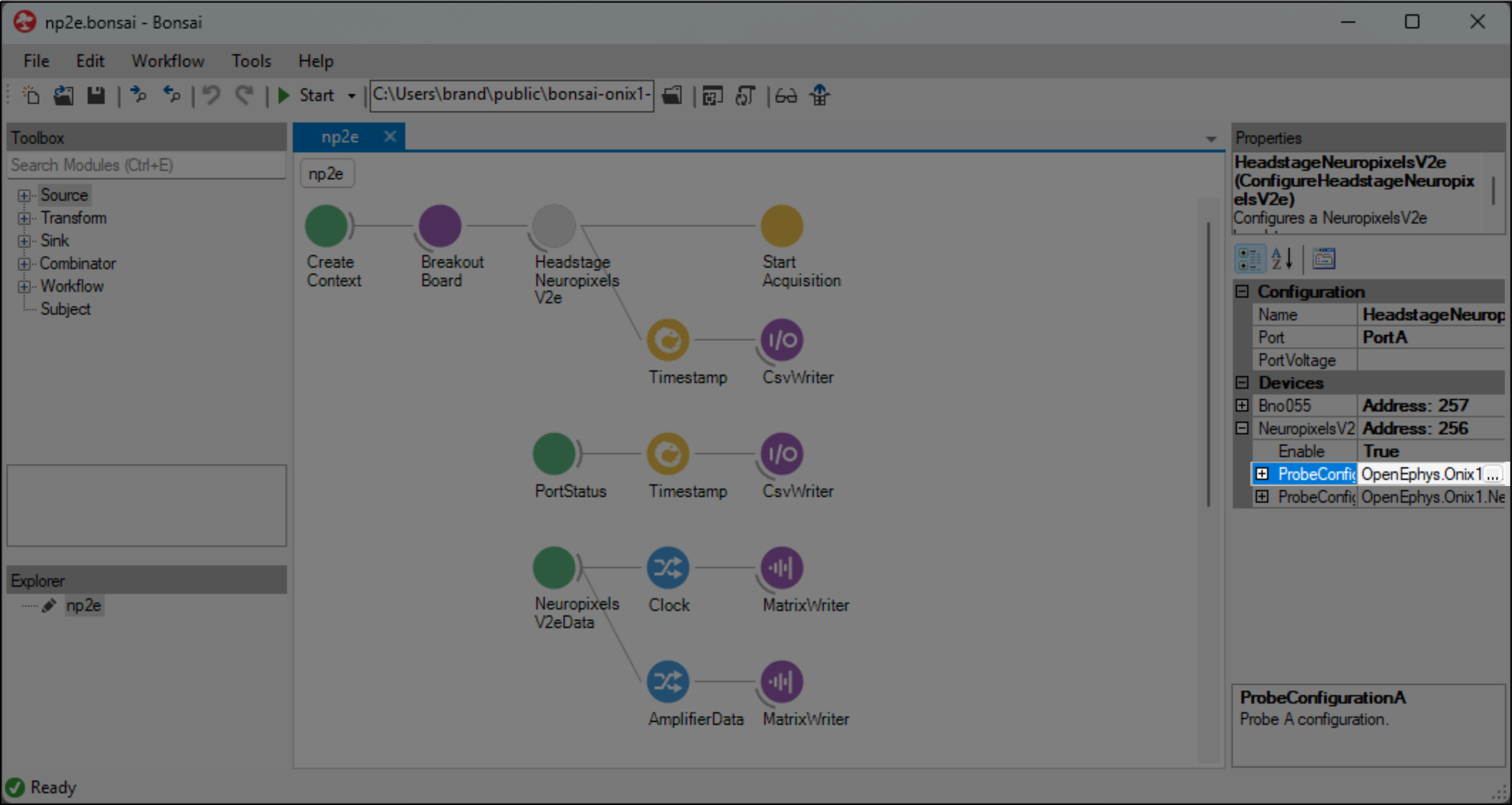The width and height of the screenshot is (1512, 805).
Task: Select the AmplifierData node icon
Action: coord(667,681)
